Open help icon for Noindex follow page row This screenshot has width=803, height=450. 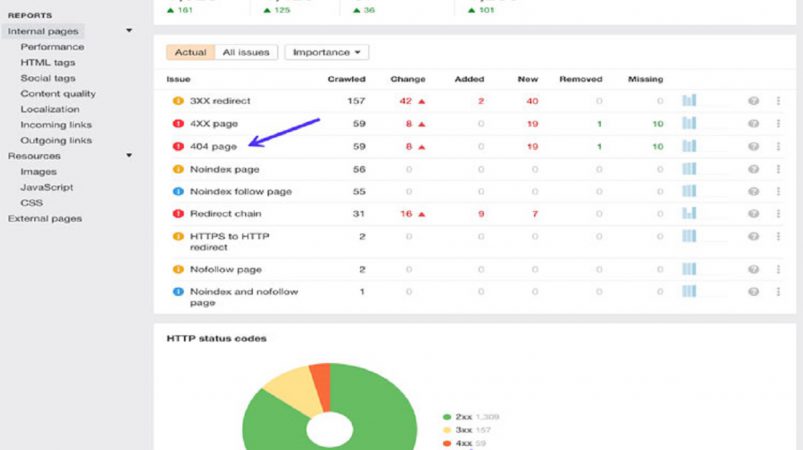click(x=753, y=191)
